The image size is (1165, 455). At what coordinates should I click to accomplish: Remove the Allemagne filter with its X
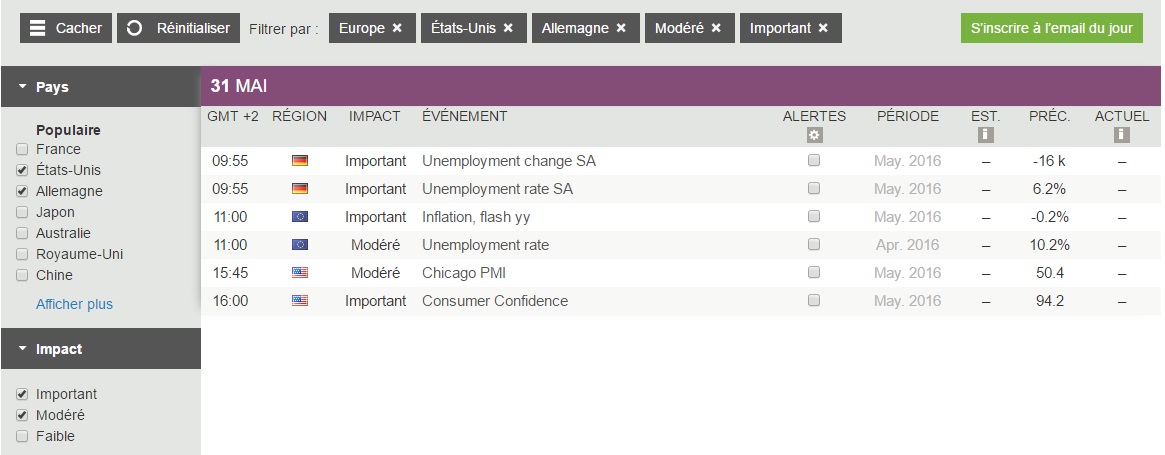pos(621,28)
